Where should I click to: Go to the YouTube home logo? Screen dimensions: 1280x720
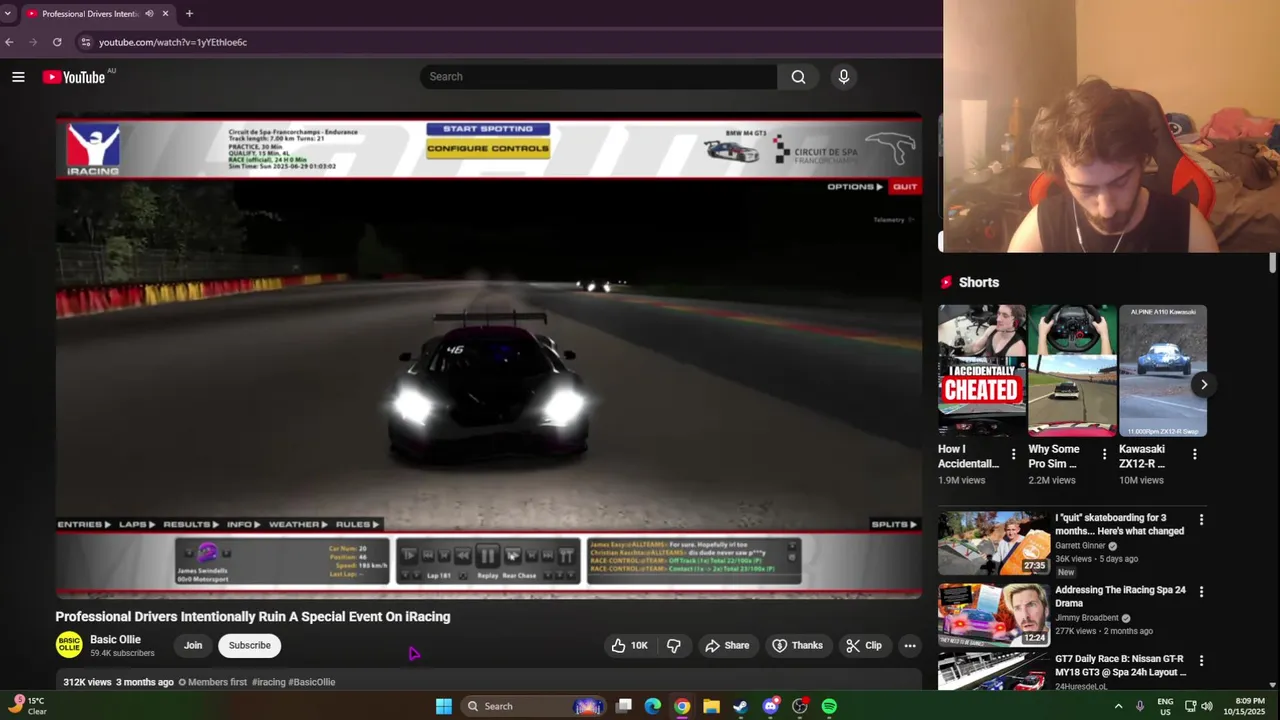click(74, 77)
